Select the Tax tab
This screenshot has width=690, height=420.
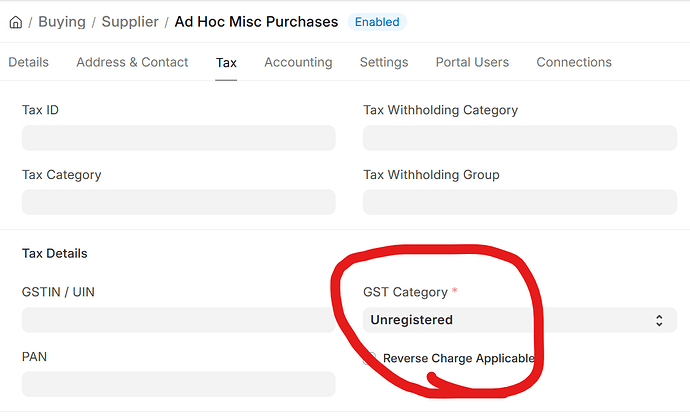tap(226, 62)
